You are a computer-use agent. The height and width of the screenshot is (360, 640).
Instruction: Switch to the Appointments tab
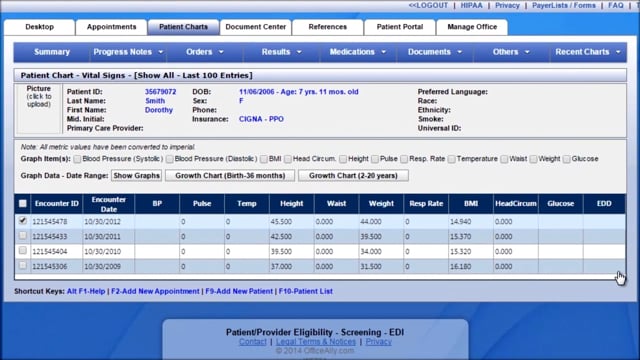pos(111,27)
